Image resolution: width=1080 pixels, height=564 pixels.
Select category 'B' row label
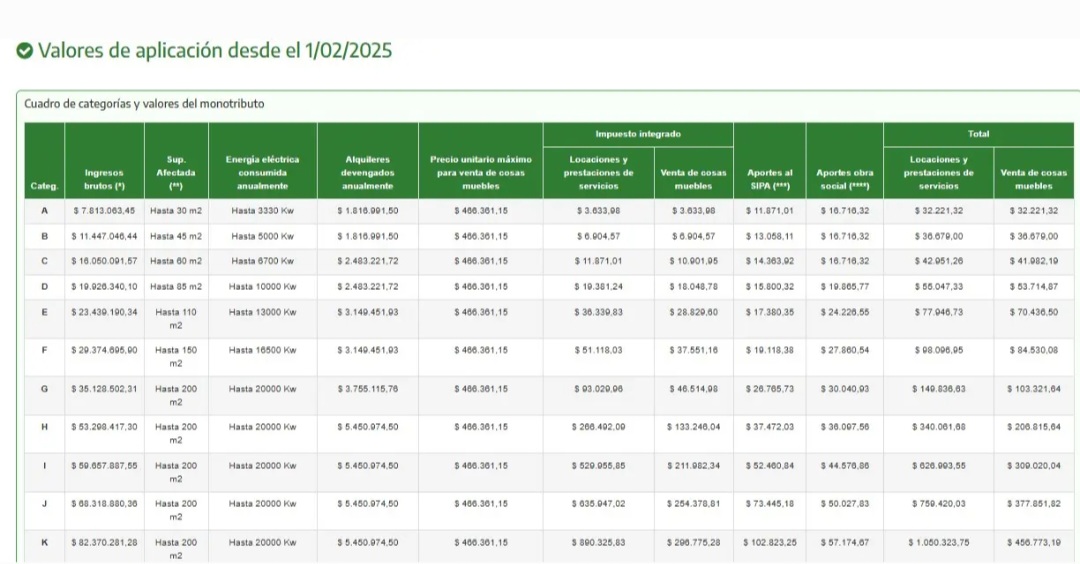44,236
